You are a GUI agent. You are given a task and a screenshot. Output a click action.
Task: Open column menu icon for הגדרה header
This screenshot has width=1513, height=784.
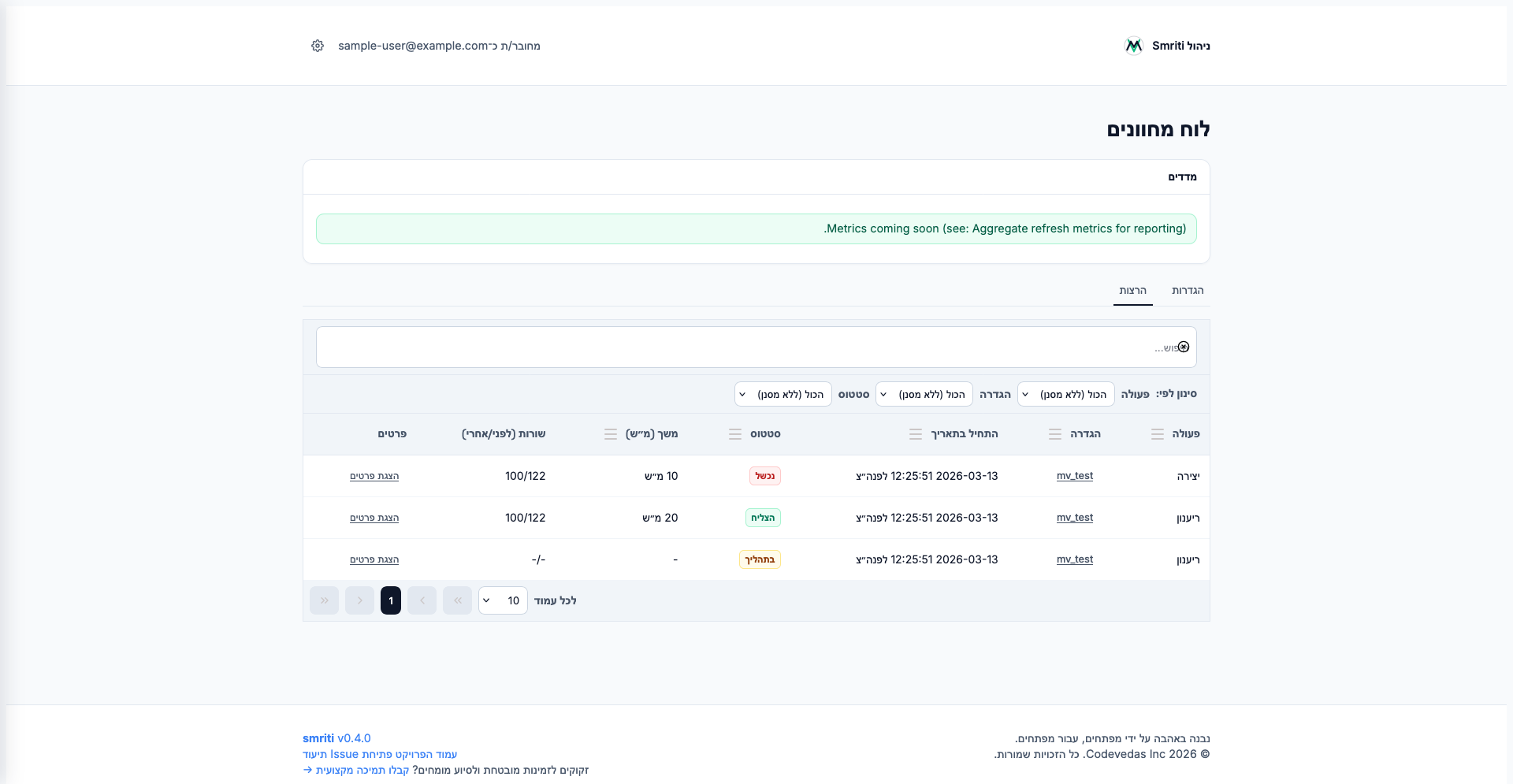[1055, 434]
